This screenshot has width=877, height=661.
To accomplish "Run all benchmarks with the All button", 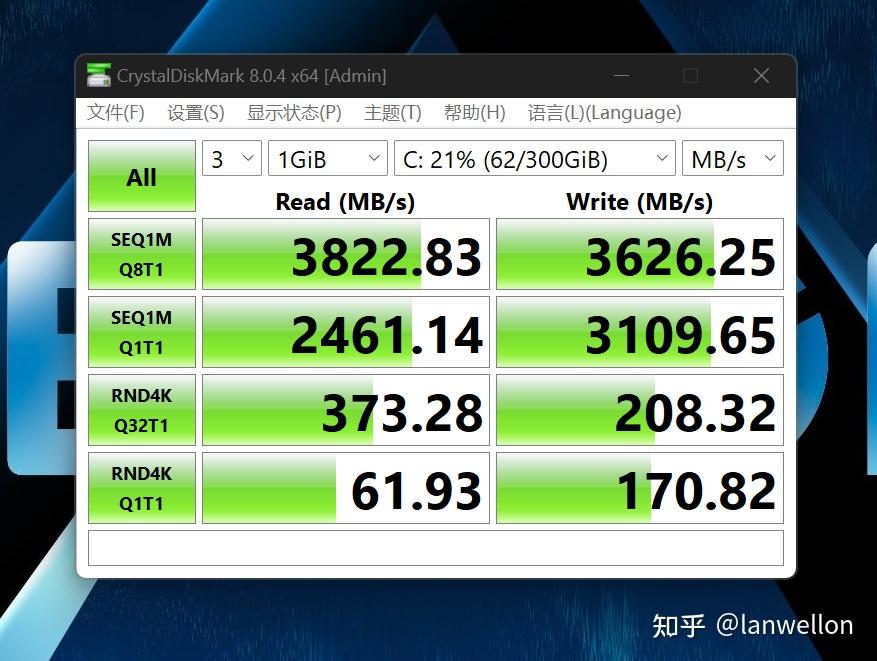I will (142, 176).
